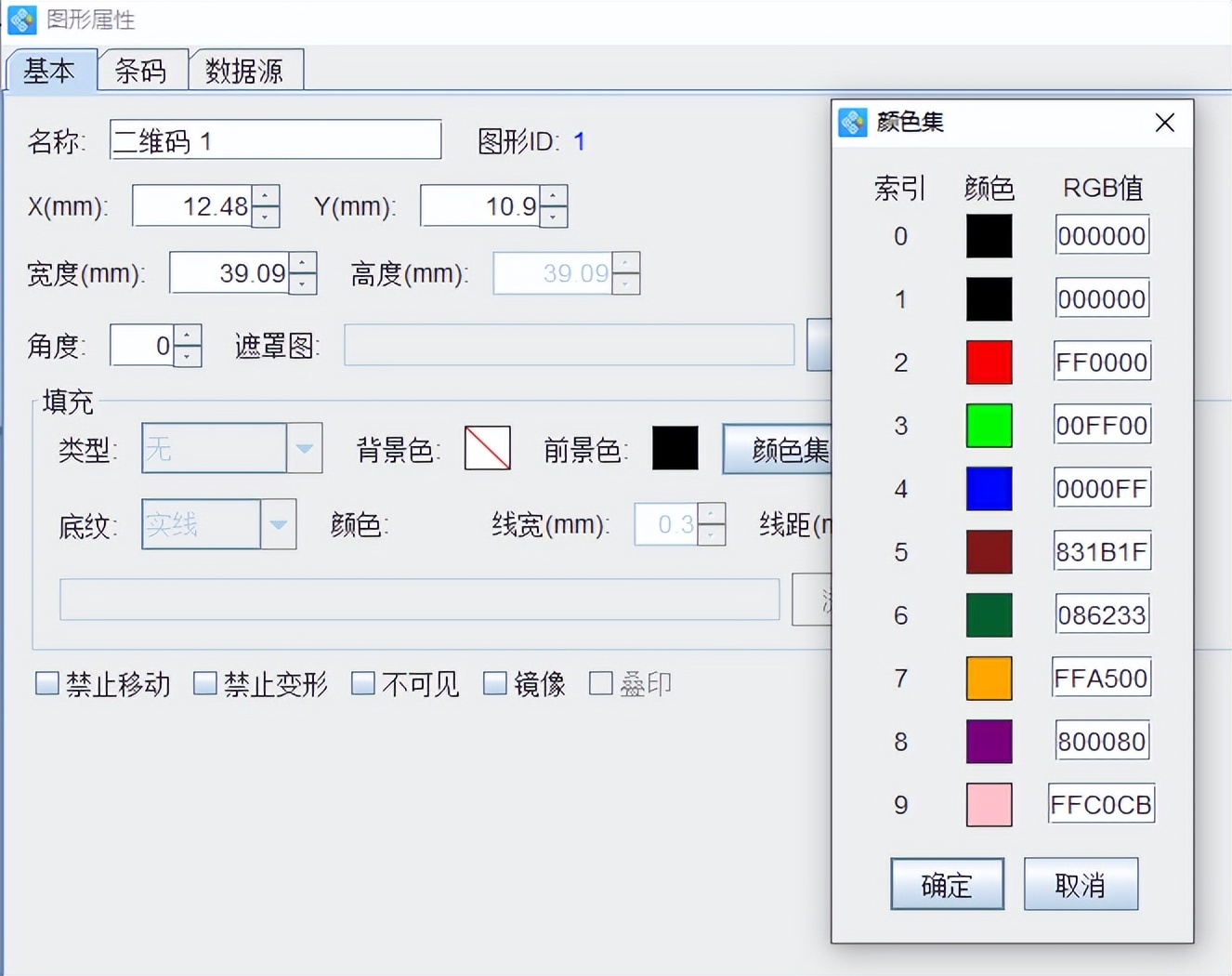Click the 确定 button in the color set dialog
The height and width of the screenshot is (976, 1232).
[947, 884]
